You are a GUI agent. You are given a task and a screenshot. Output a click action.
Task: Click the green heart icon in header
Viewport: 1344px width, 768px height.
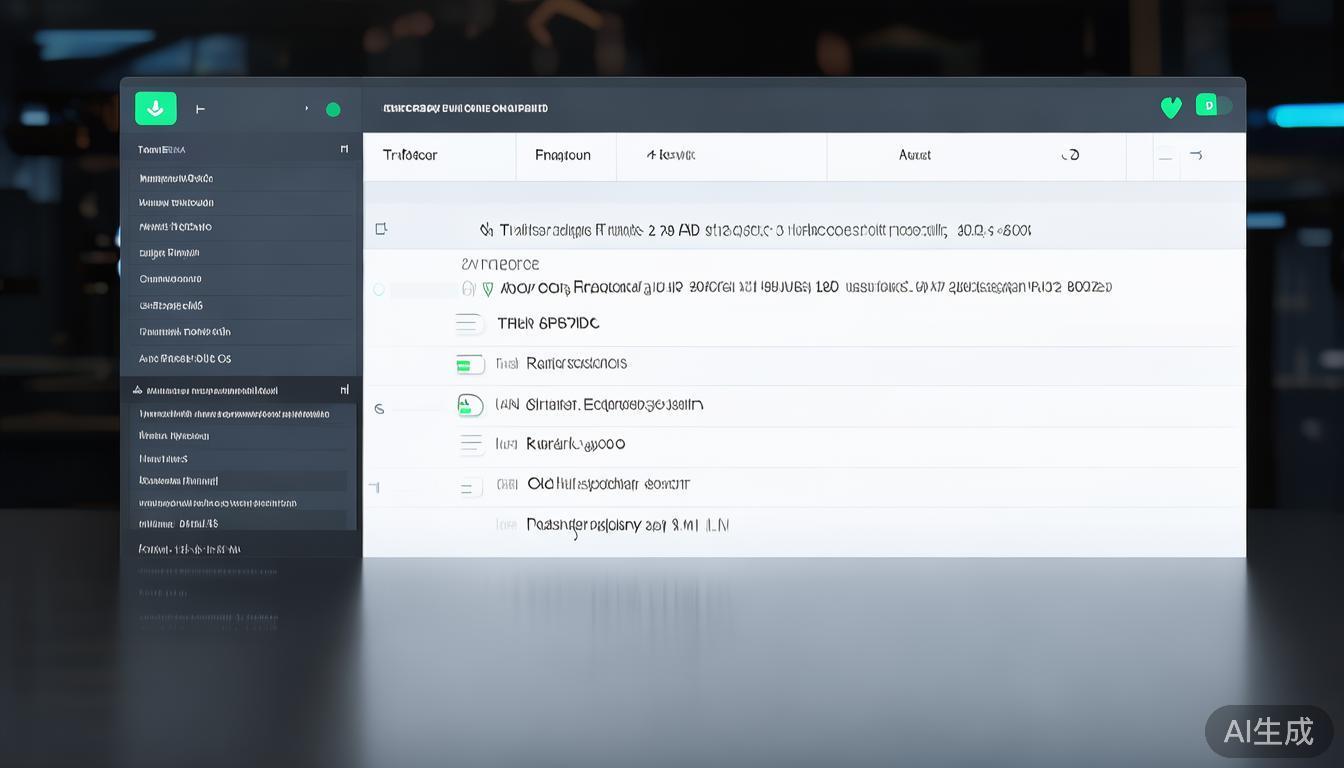click(x=1171, y=108)
